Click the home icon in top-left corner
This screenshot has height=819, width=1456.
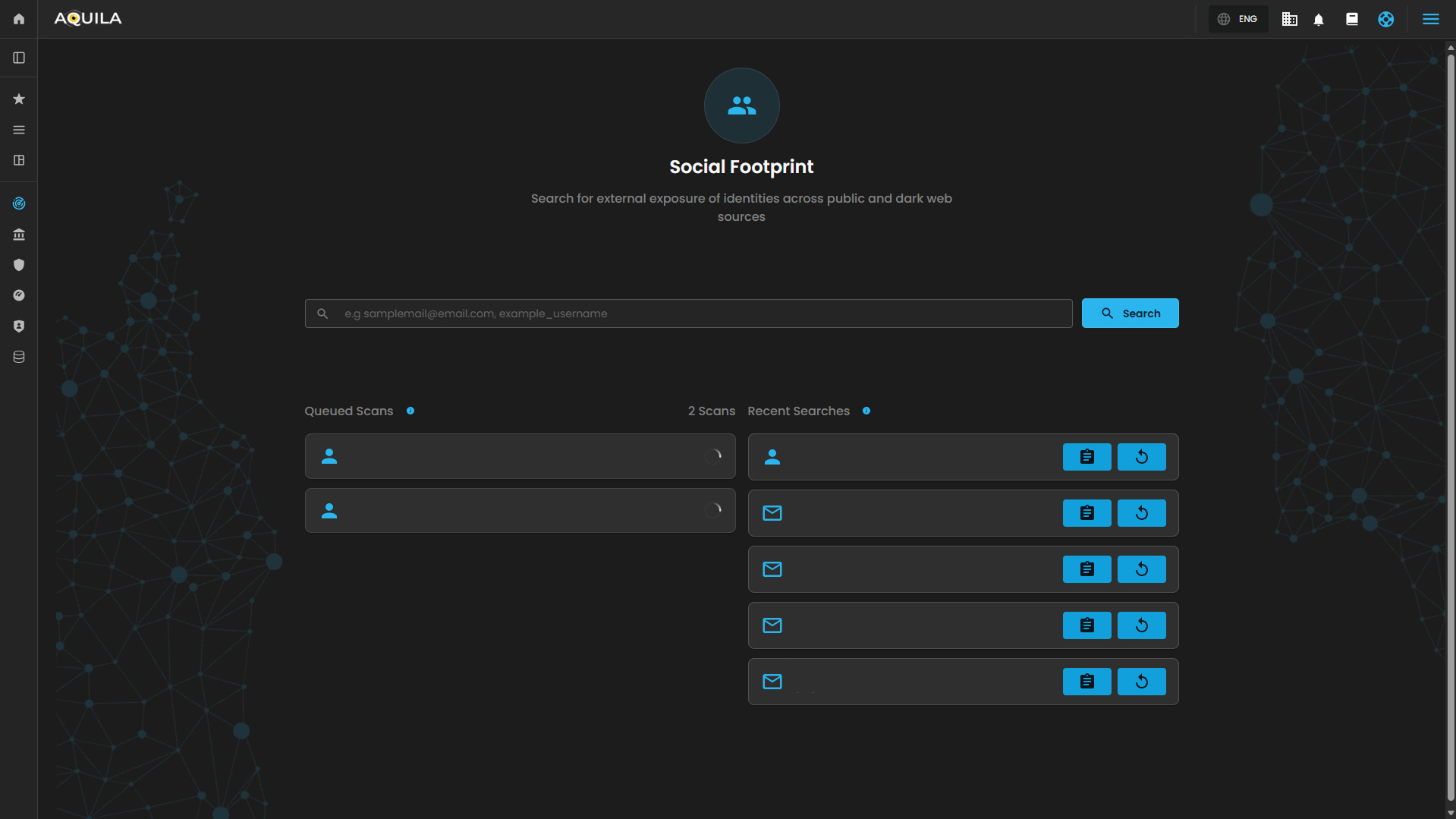(19, 19)
